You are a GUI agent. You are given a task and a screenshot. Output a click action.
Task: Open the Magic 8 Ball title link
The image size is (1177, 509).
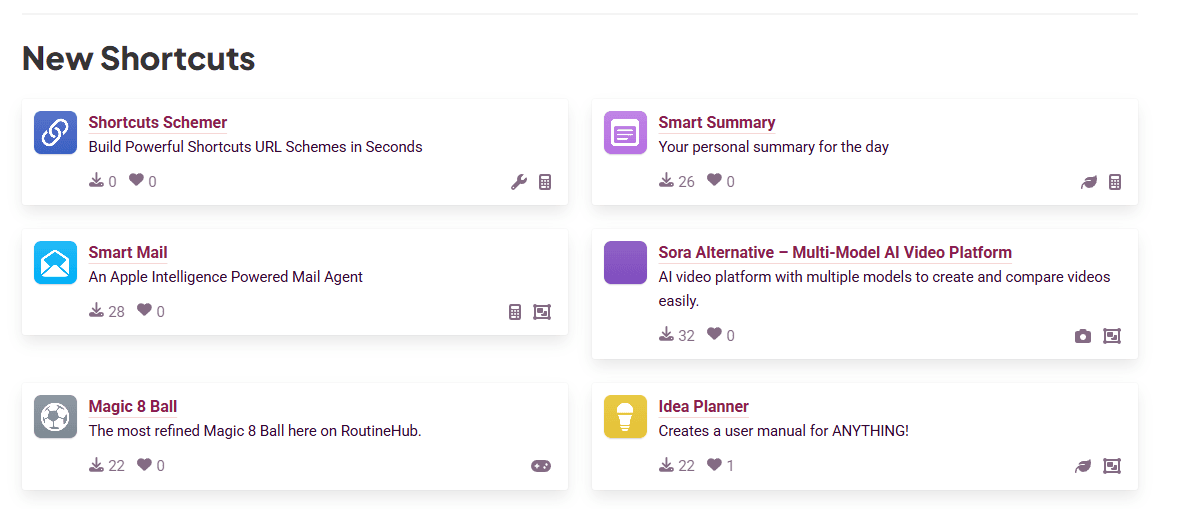click(133, 407)
